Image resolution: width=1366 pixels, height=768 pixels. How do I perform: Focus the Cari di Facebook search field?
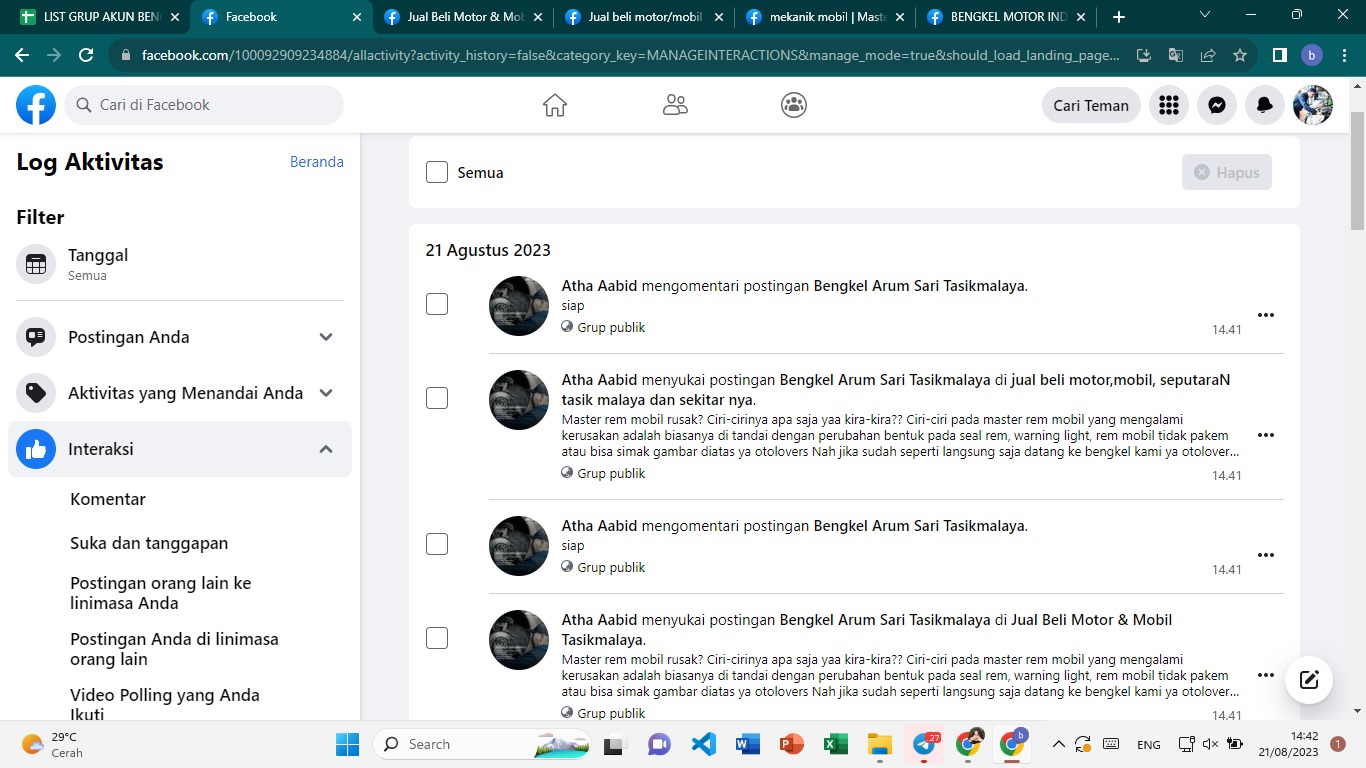(204, 105)
